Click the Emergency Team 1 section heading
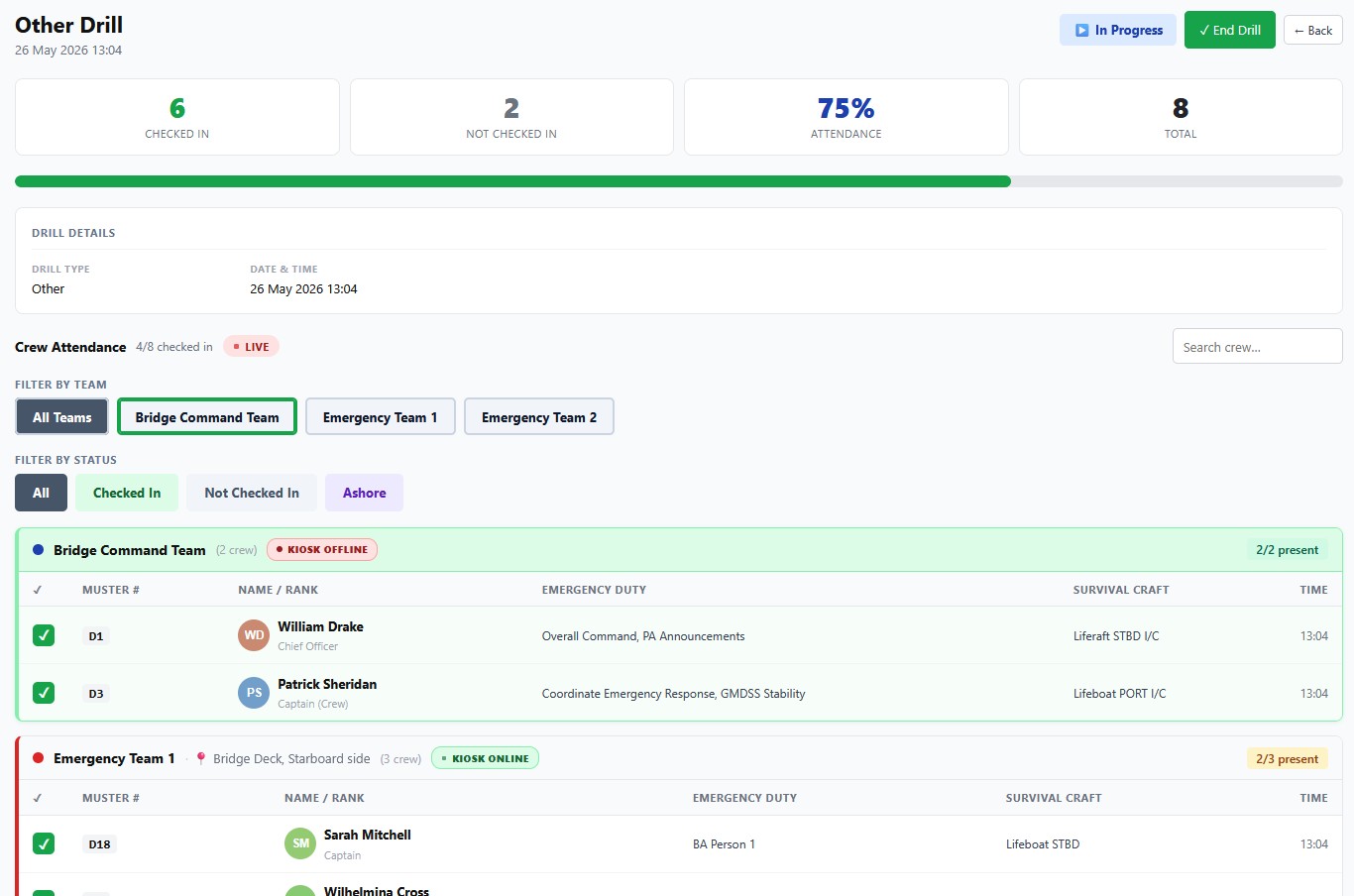 [x=114, y=758]
